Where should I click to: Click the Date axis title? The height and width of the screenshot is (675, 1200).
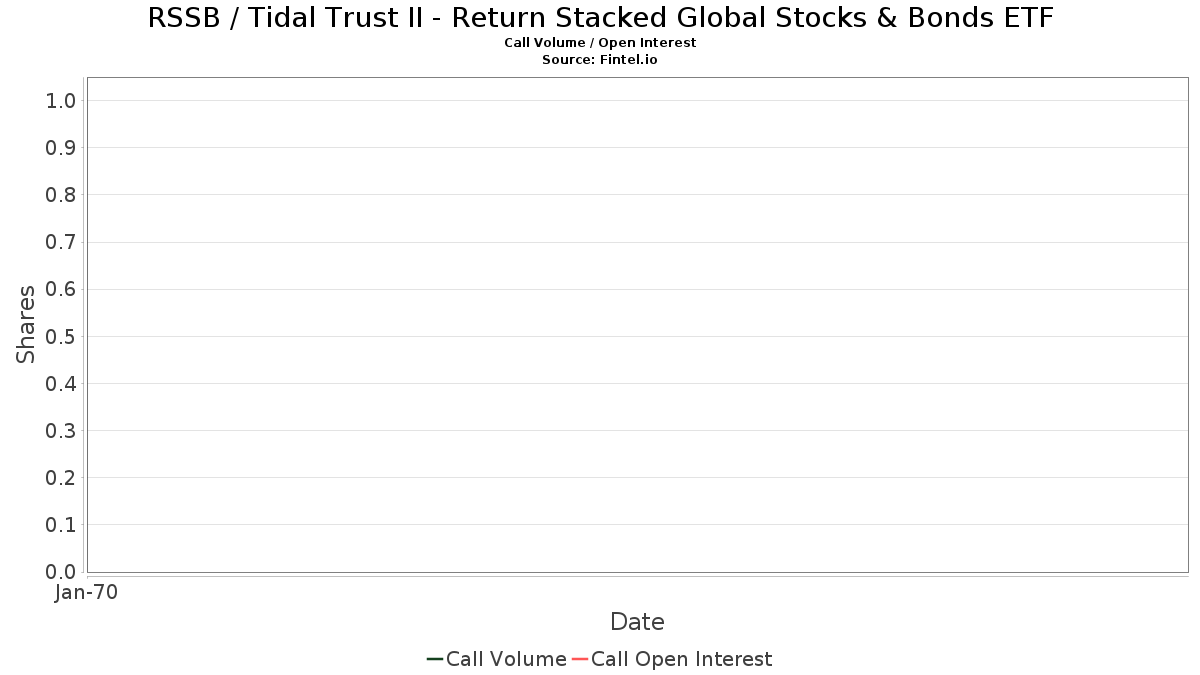tap(637, 622)
